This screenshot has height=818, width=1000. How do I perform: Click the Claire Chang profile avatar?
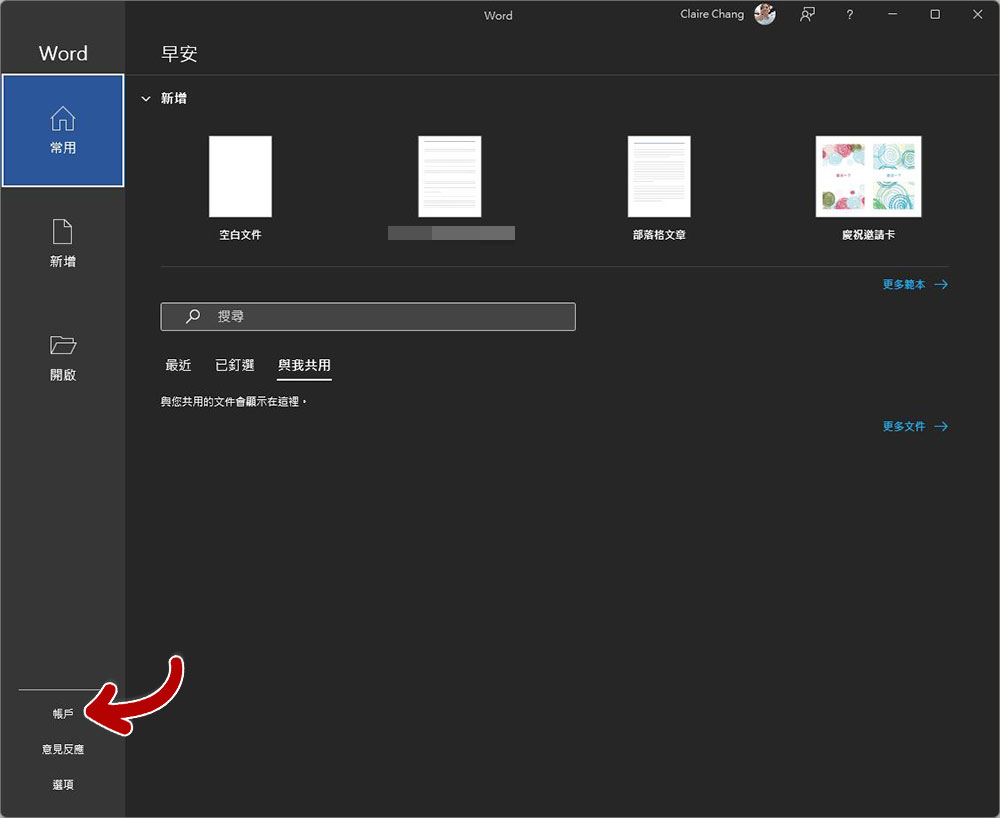[x=765, y=14]
